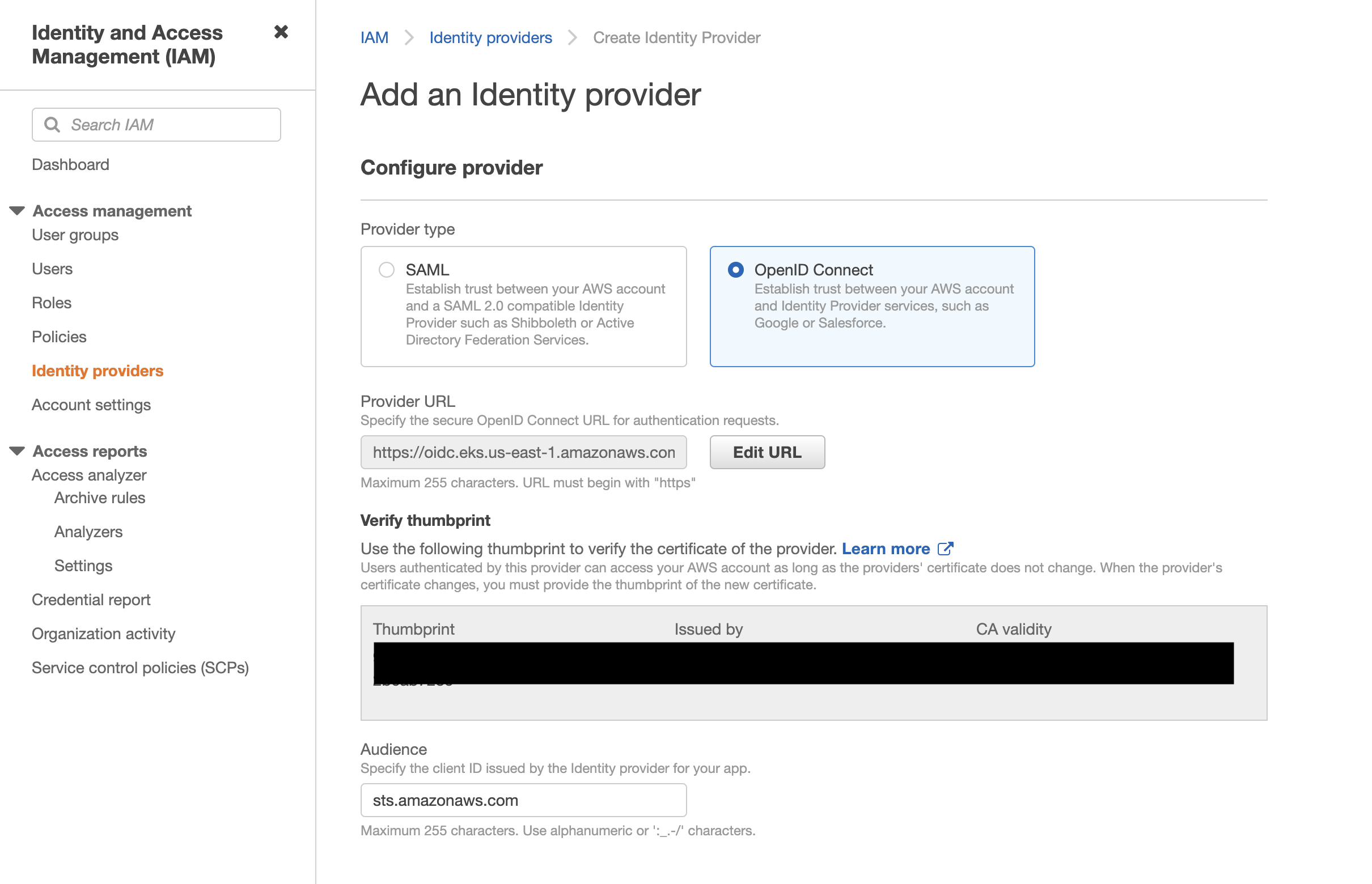Collapse the Access reports section
The image size is (1372, 884).
click(17, 451)
